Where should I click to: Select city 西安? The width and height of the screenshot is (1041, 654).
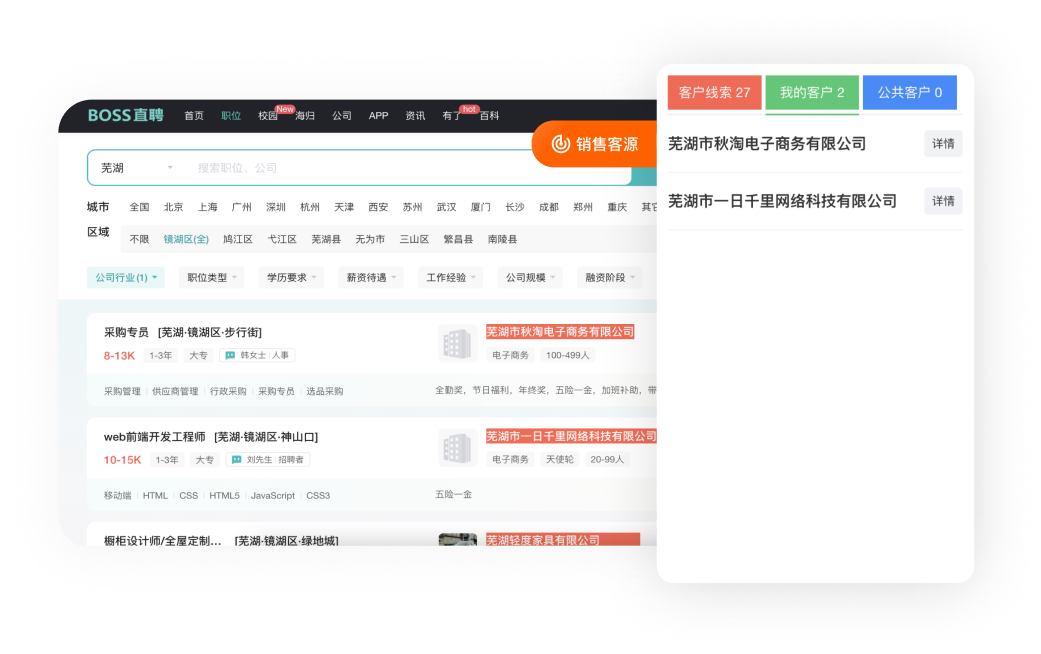(x=378, y=207)
